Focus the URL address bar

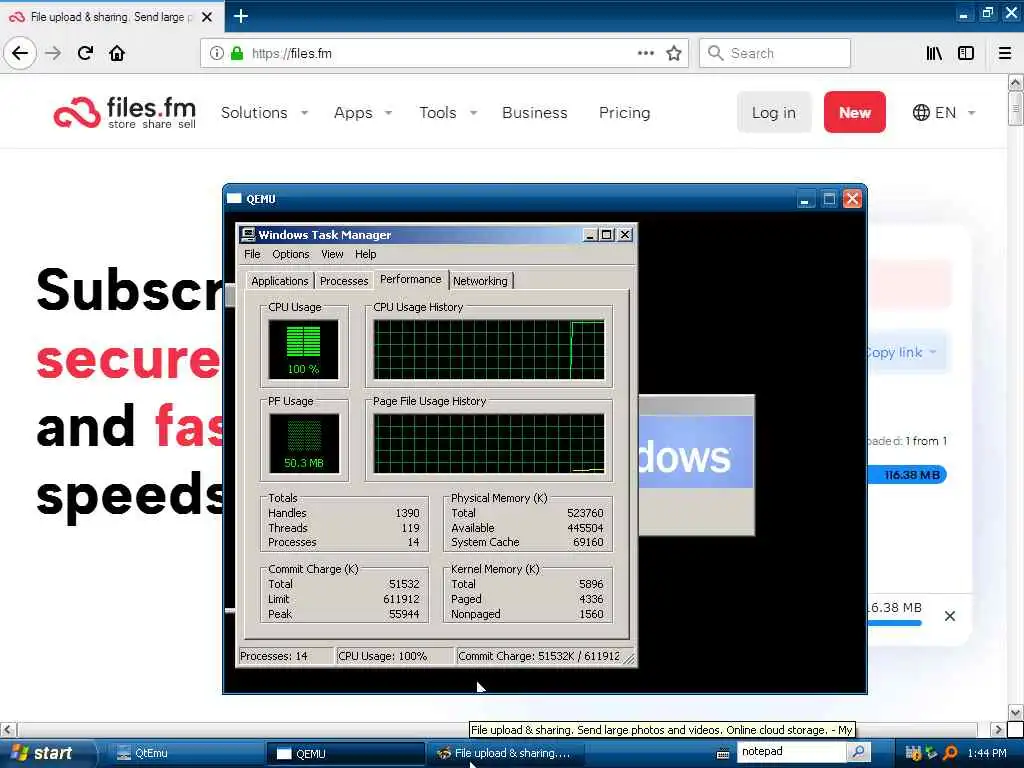click(x=444, y=53)
